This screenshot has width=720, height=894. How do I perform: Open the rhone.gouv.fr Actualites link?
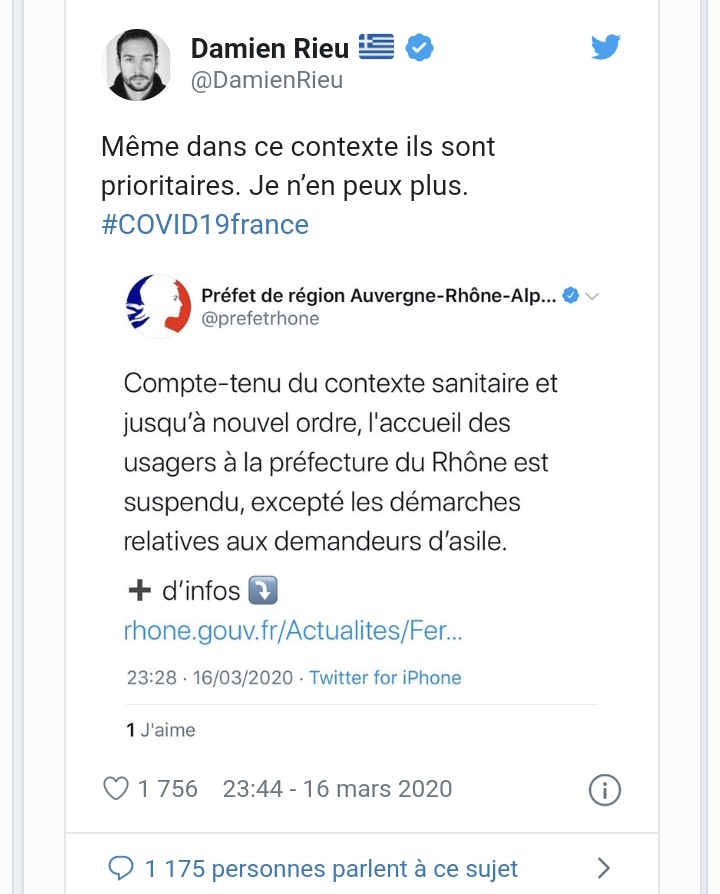coord(293,631)
